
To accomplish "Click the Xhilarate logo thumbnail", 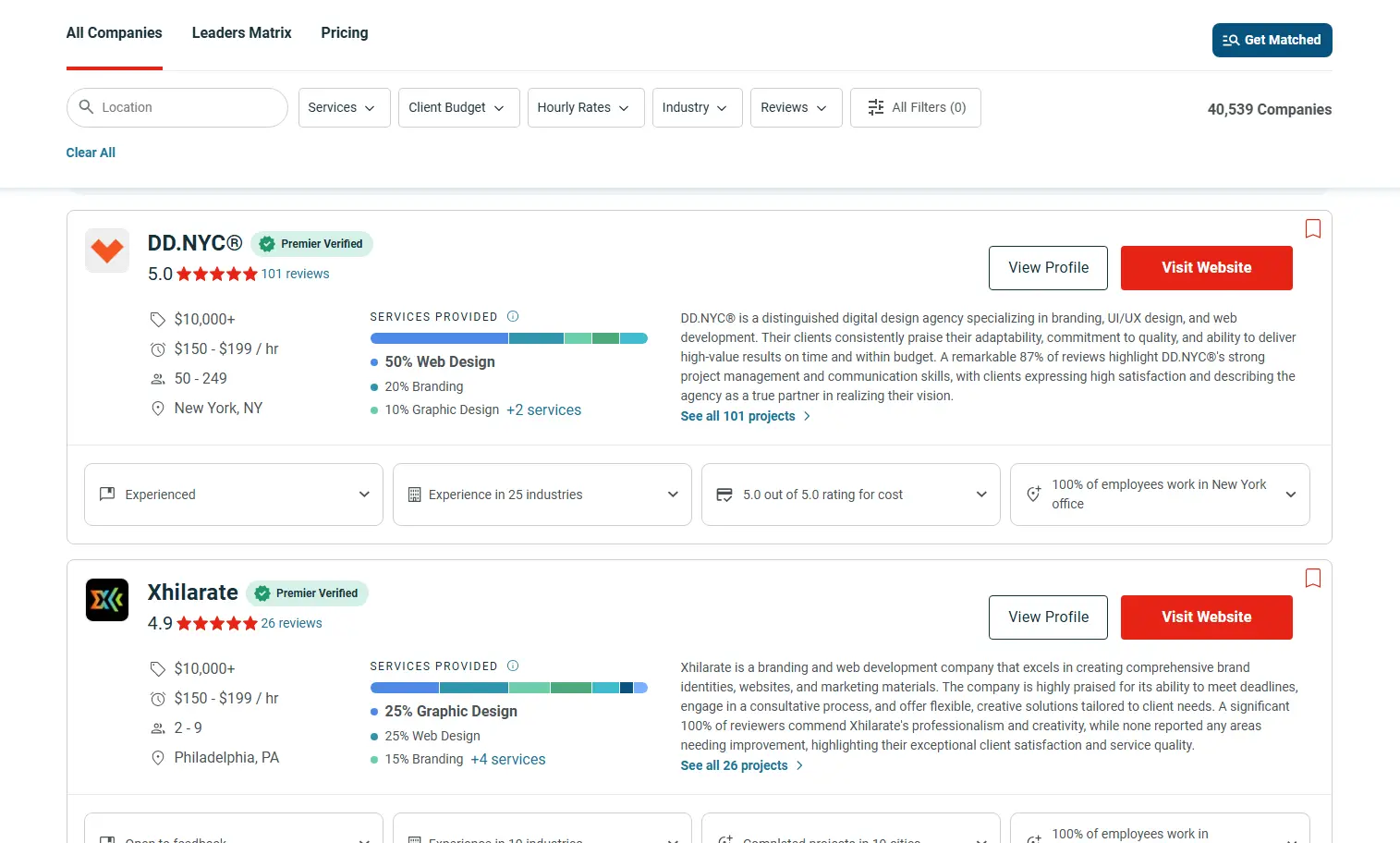I will (107, 600).
